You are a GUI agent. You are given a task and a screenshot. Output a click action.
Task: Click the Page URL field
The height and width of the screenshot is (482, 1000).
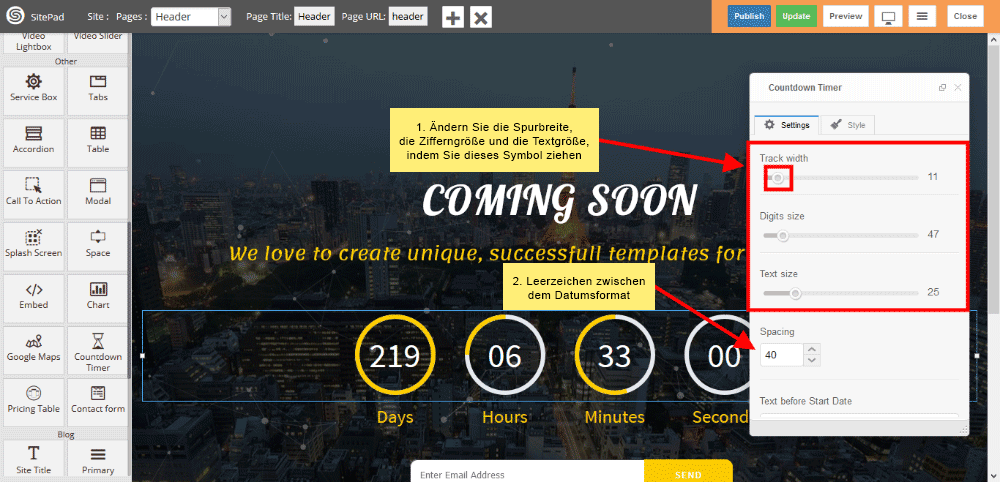click(408, 17)
